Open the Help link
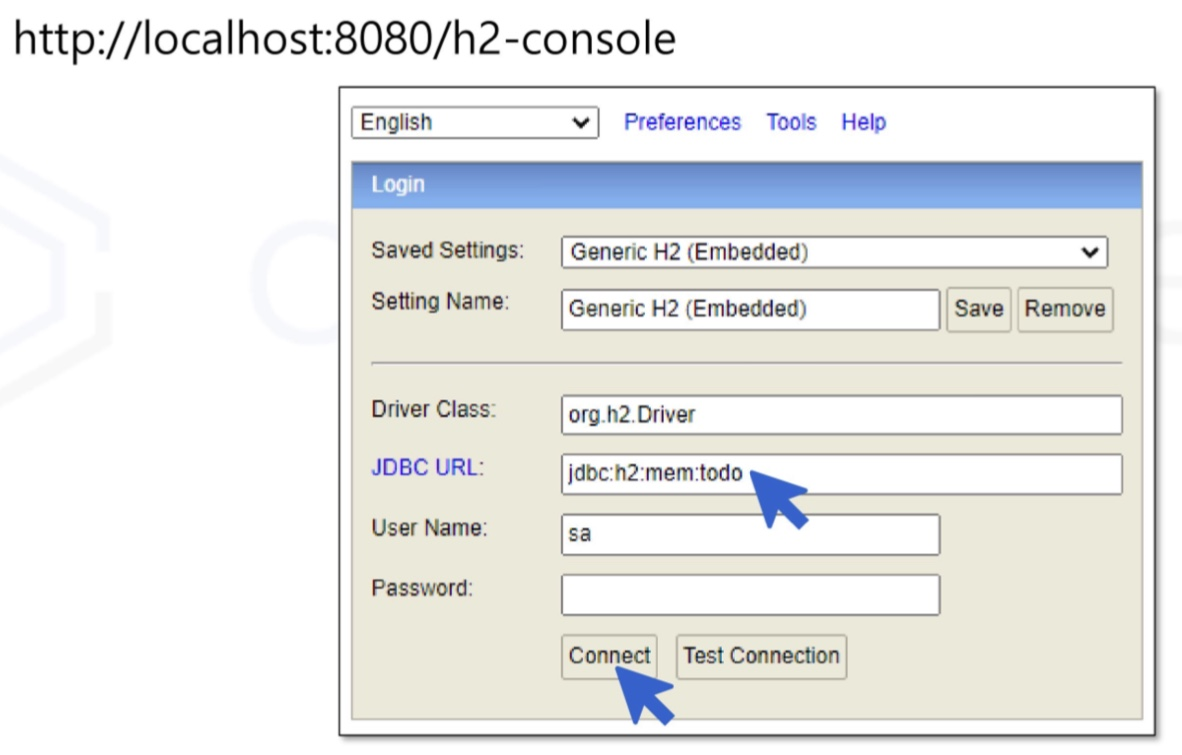 coord(863,122)
